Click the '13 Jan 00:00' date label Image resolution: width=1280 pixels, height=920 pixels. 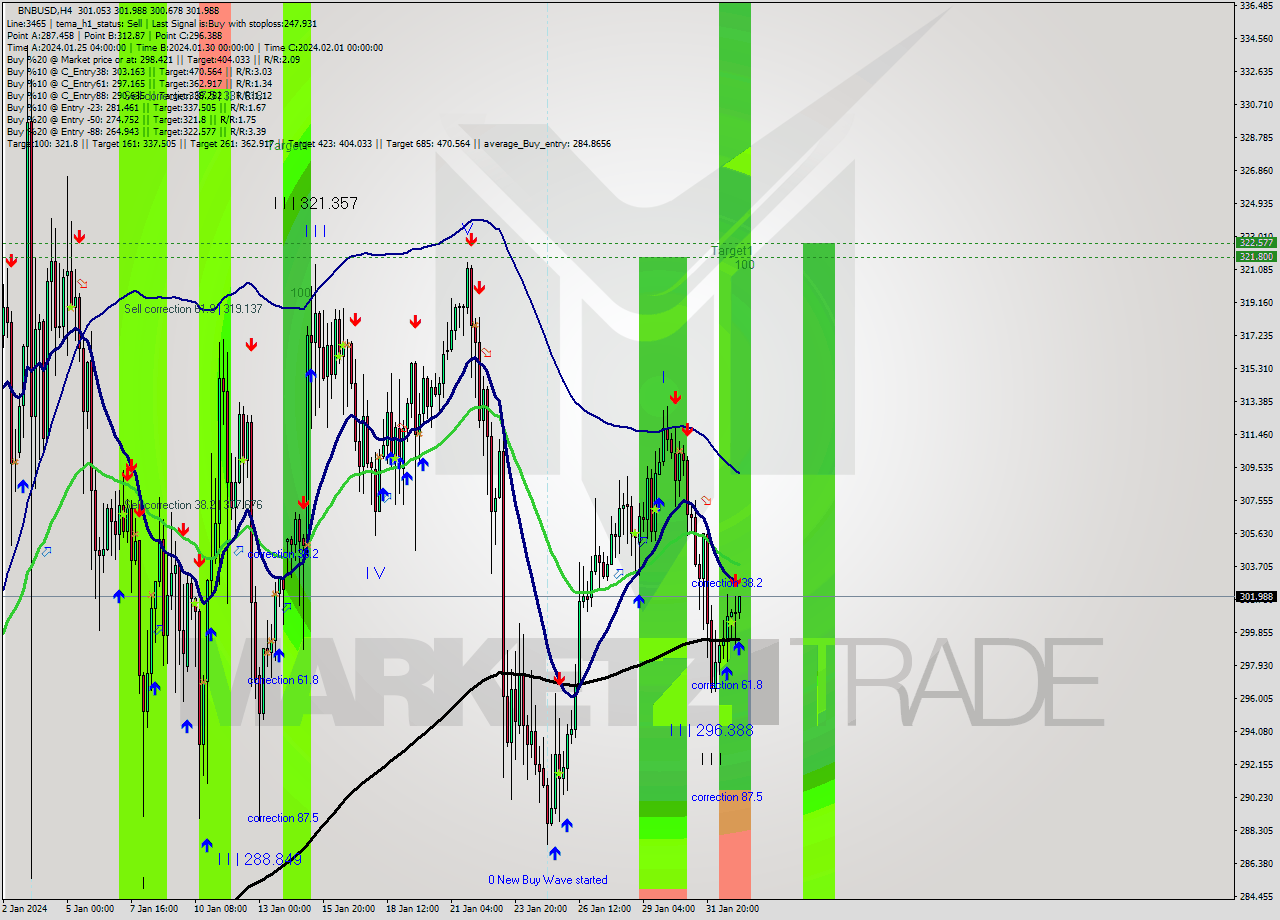[283, 910]
